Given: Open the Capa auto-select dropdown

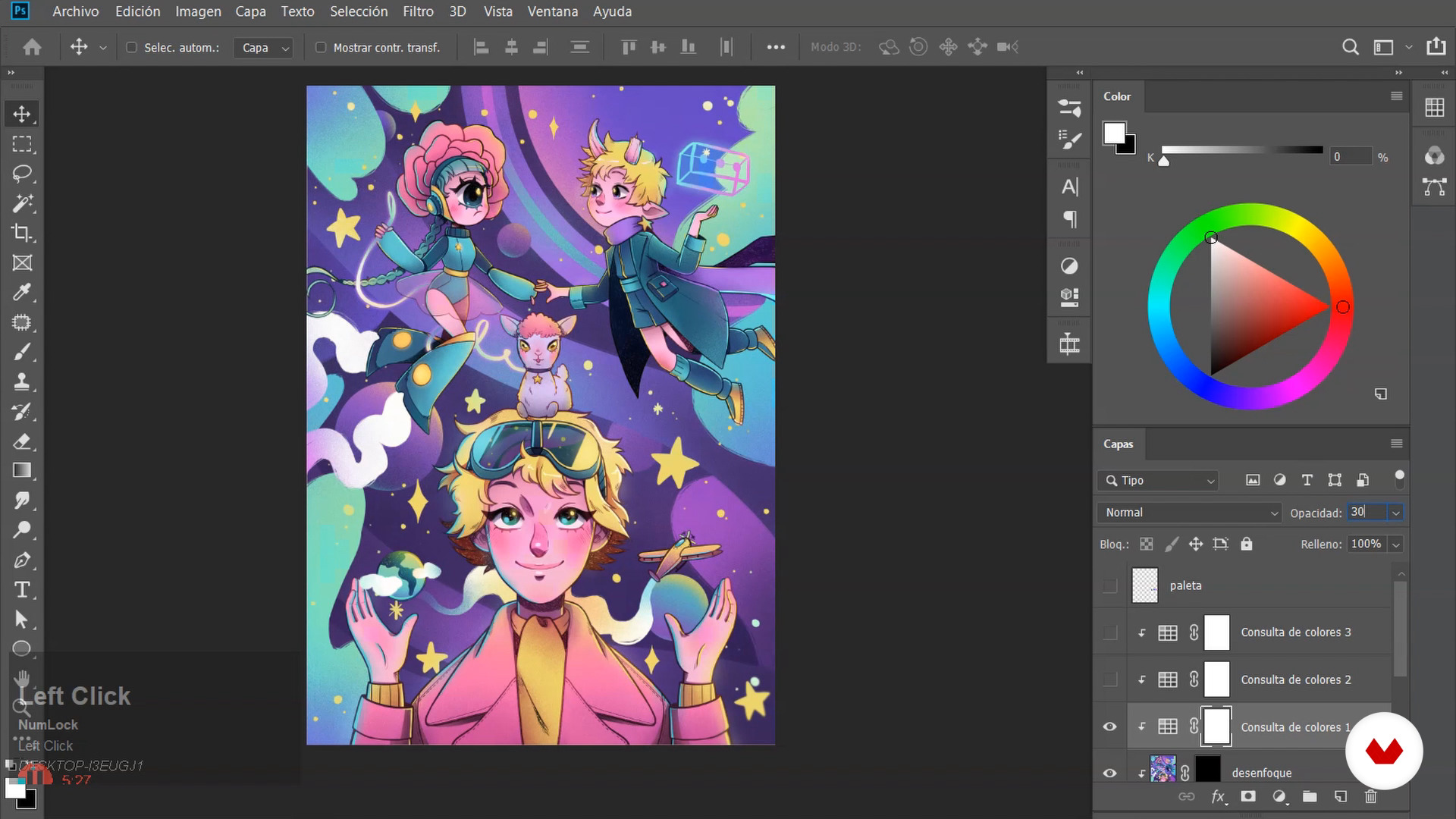Looking at the screenshot, I should pyautogui.click(x=263, y=47).
